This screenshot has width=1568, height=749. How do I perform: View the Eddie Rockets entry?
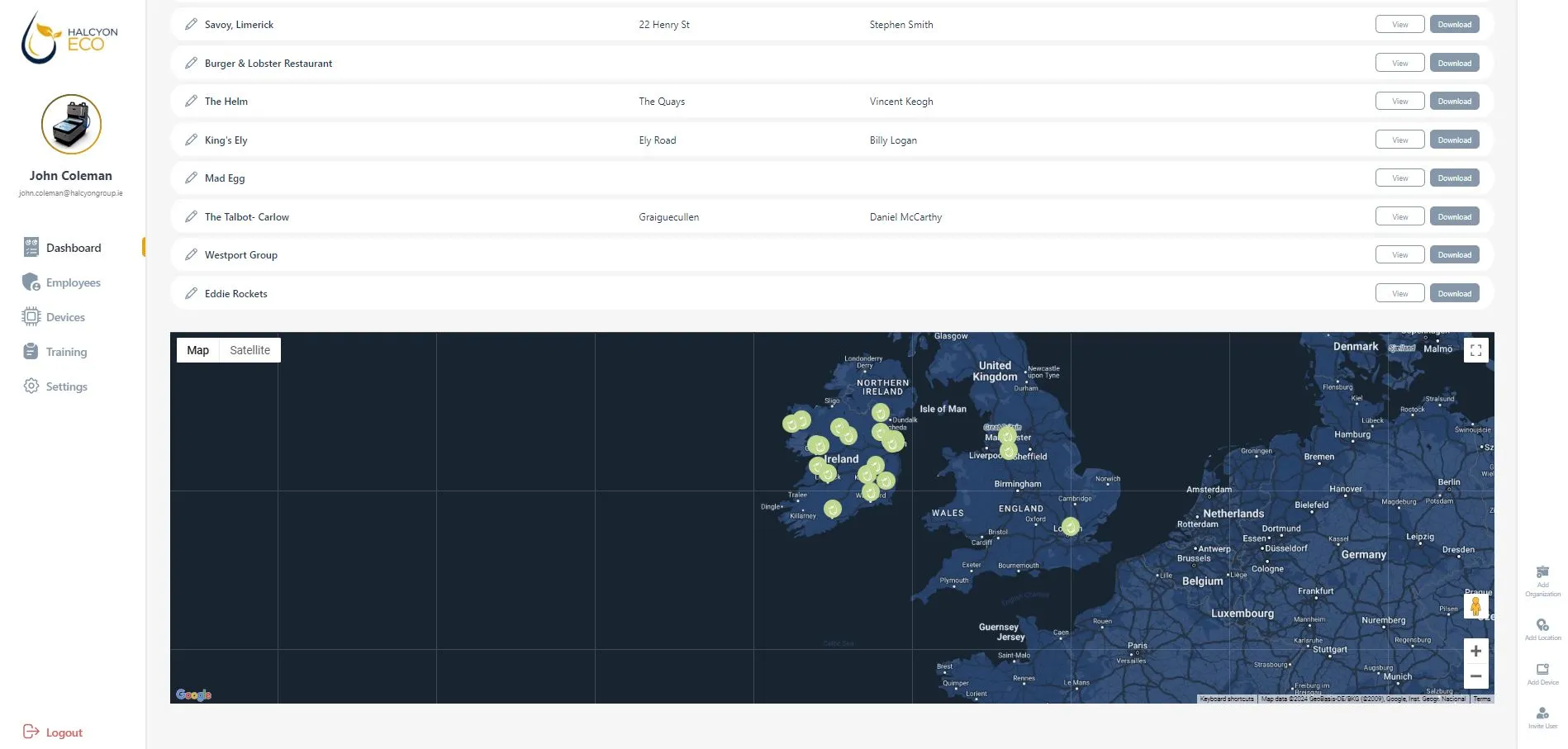(x=1399, y=294)
